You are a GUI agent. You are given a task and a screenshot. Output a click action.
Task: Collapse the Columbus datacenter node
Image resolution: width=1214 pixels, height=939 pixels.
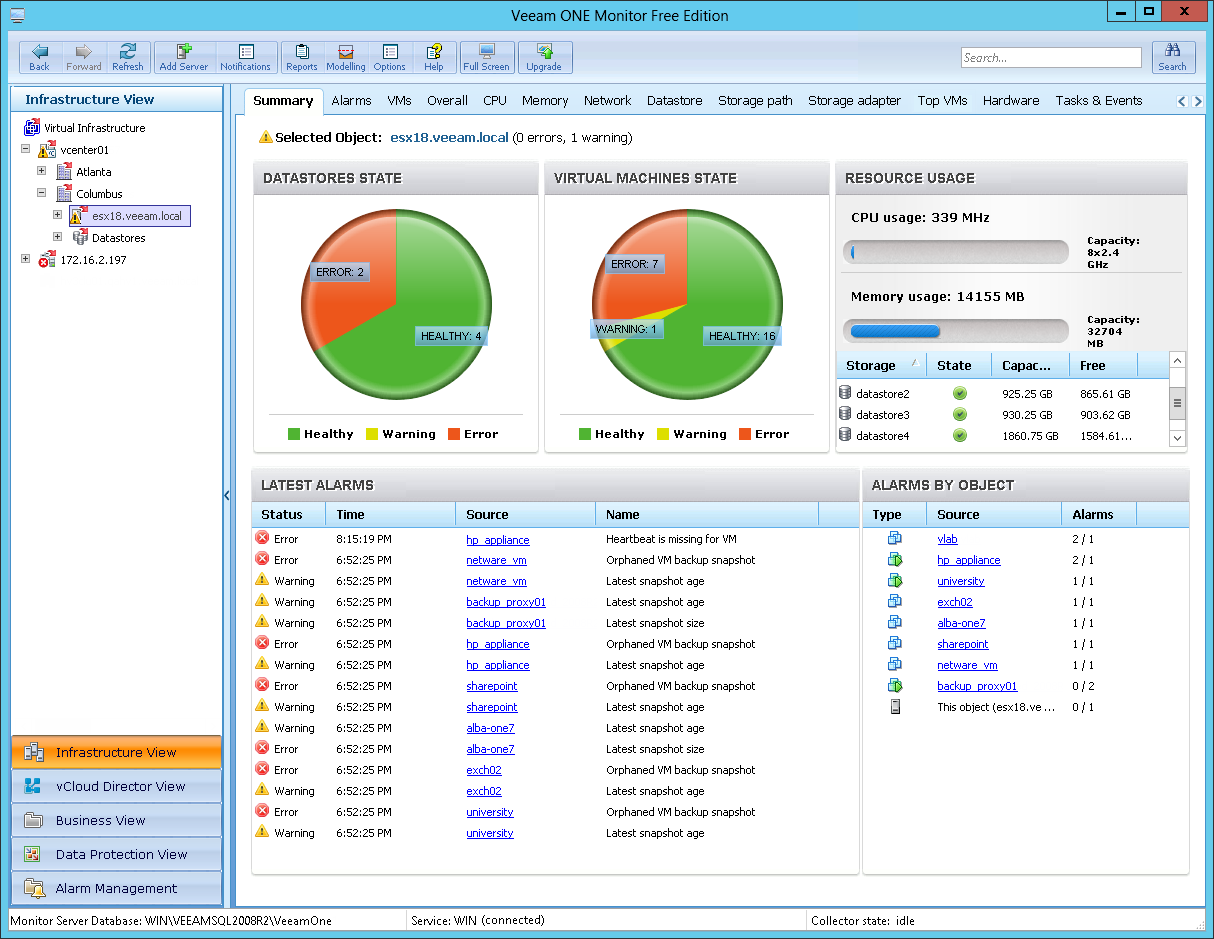click(x=42, y=193)
